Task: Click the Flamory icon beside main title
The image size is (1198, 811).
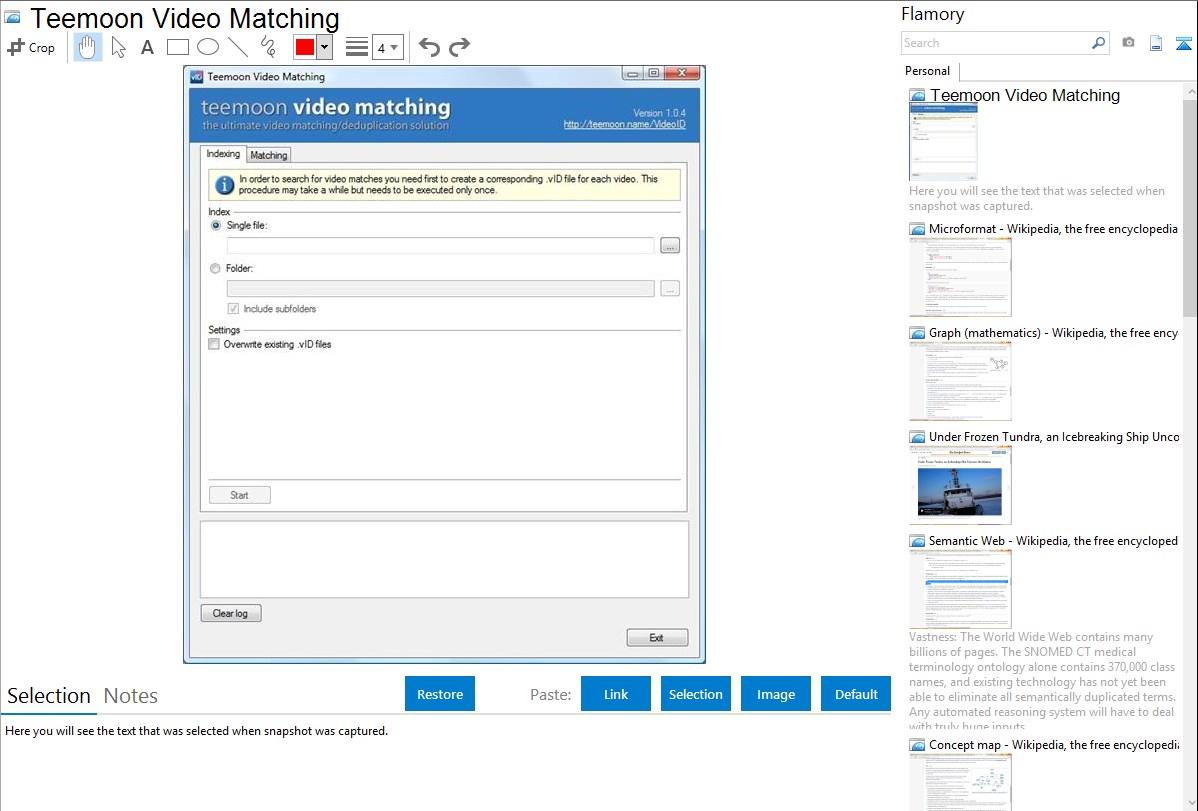Action: 12,17
